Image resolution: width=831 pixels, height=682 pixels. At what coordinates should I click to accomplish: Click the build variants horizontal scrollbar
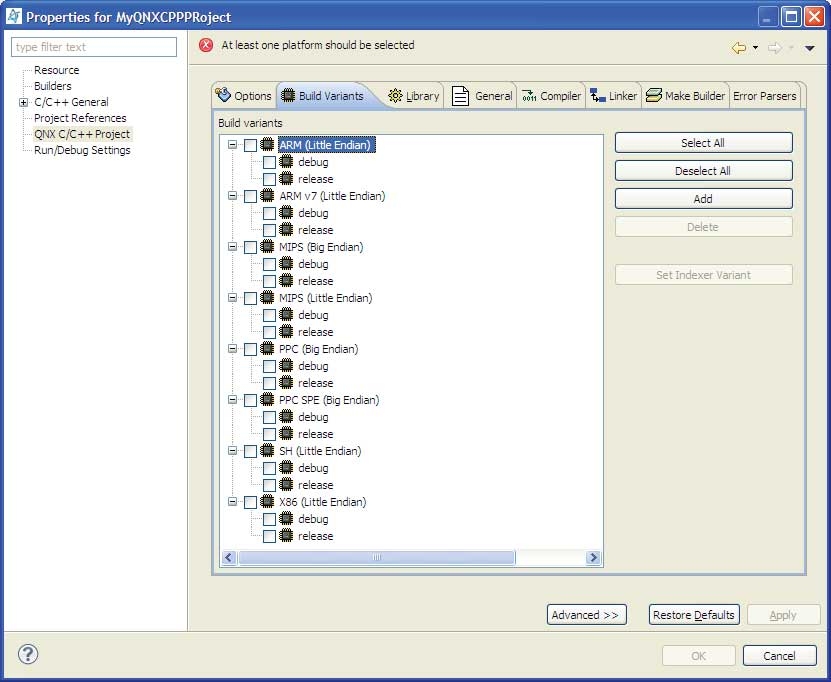[410, 558]
